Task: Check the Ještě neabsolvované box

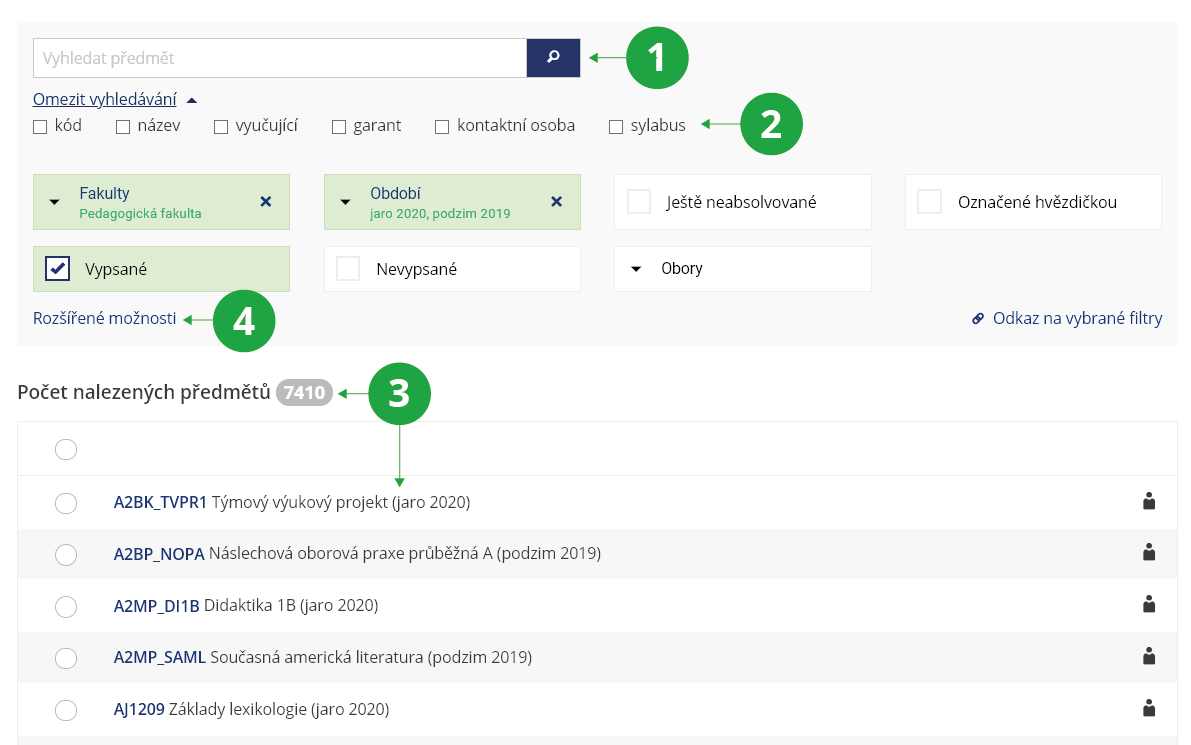Action: (x=639, y=202)
